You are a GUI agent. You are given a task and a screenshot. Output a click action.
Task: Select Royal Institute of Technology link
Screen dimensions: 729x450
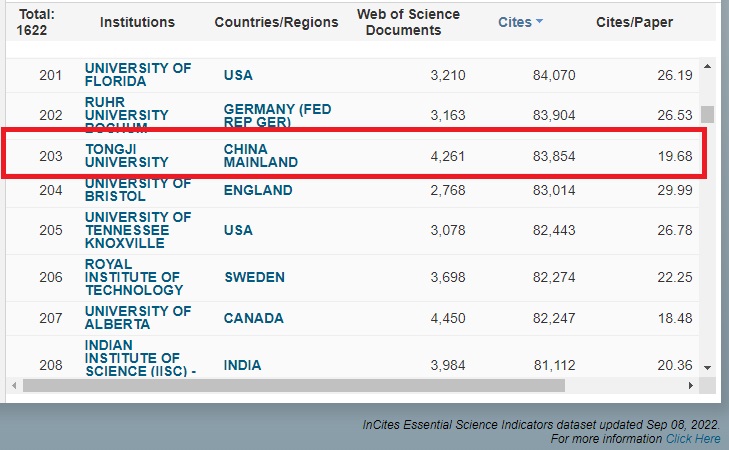[134, 277]
